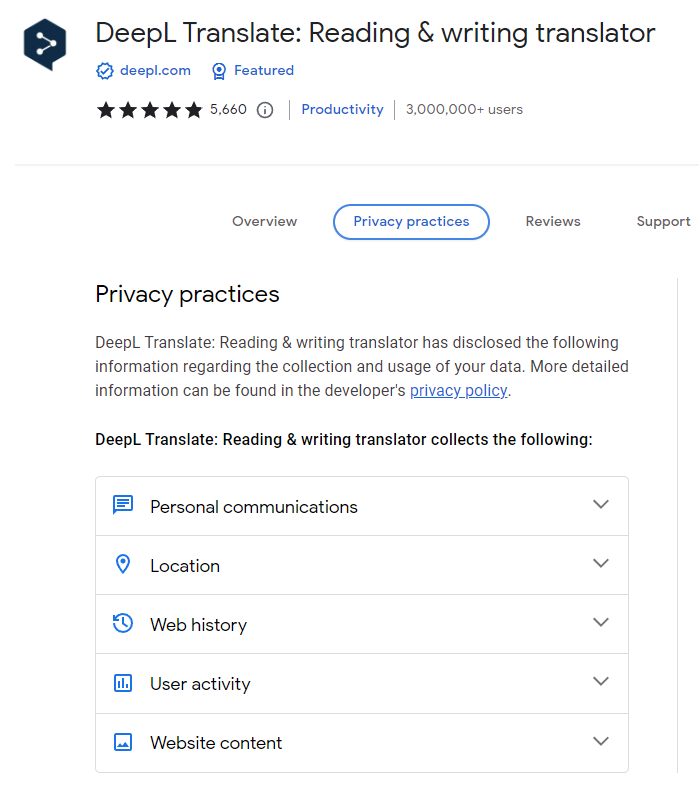
Task: Click the Web history row label
Action: (x=198, y=626)
